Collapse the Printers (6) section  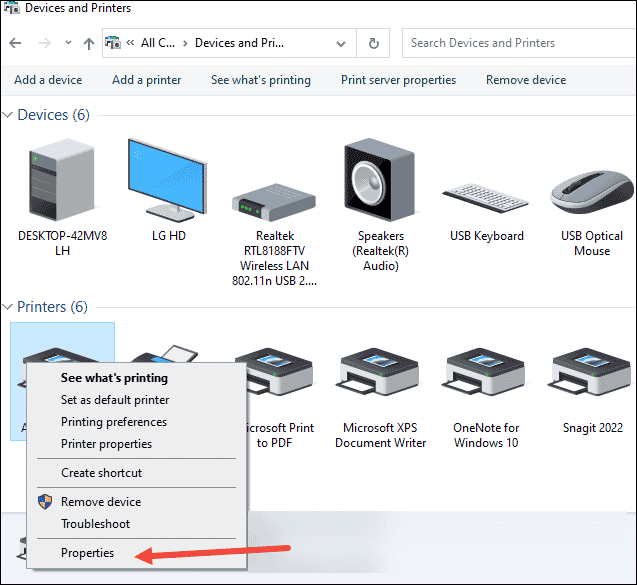coord(7,307)
